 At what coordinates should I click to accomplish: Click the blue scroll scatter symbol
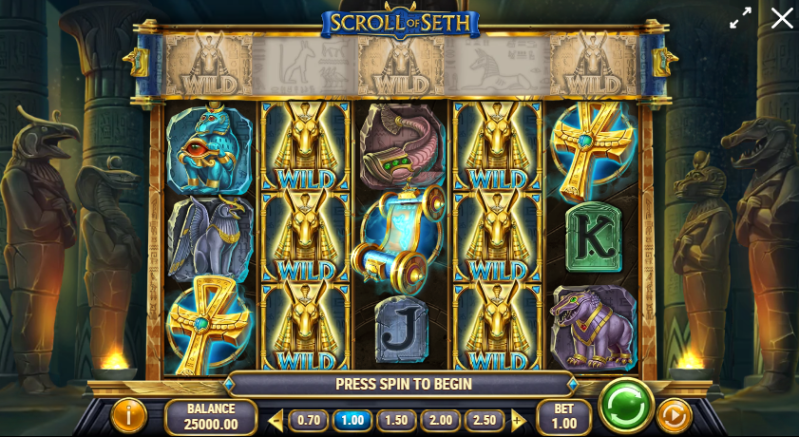point(398,238)
